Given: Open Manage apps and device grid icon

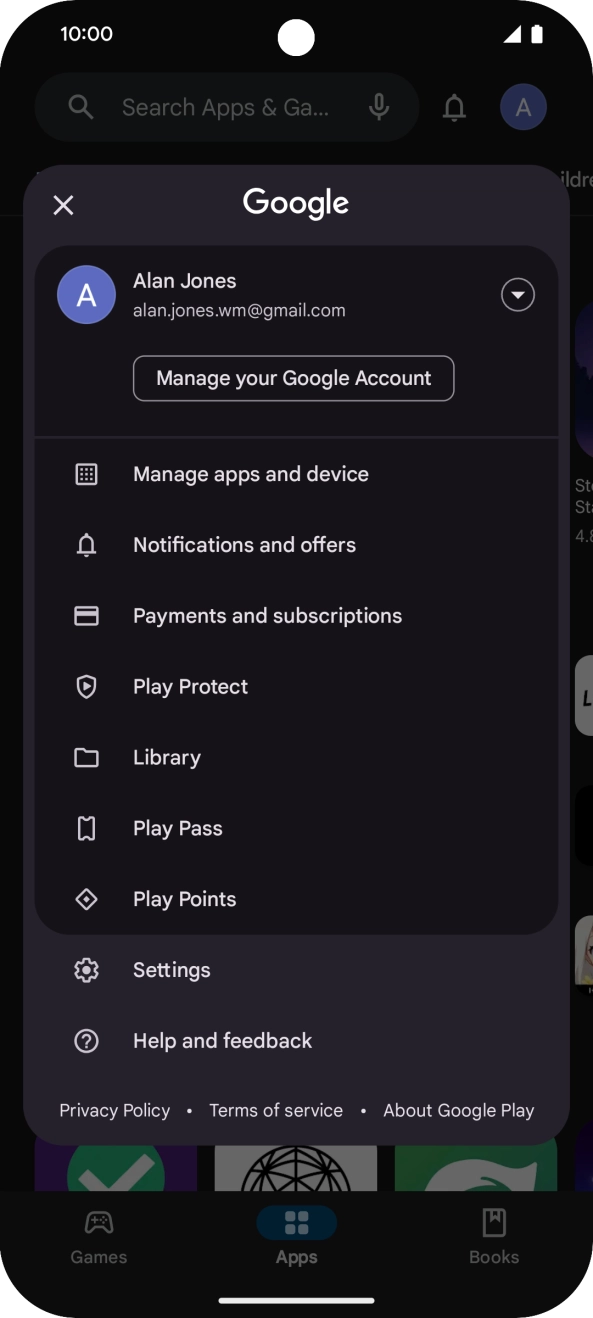Looking at the screenshot, I should coord(87,474).
